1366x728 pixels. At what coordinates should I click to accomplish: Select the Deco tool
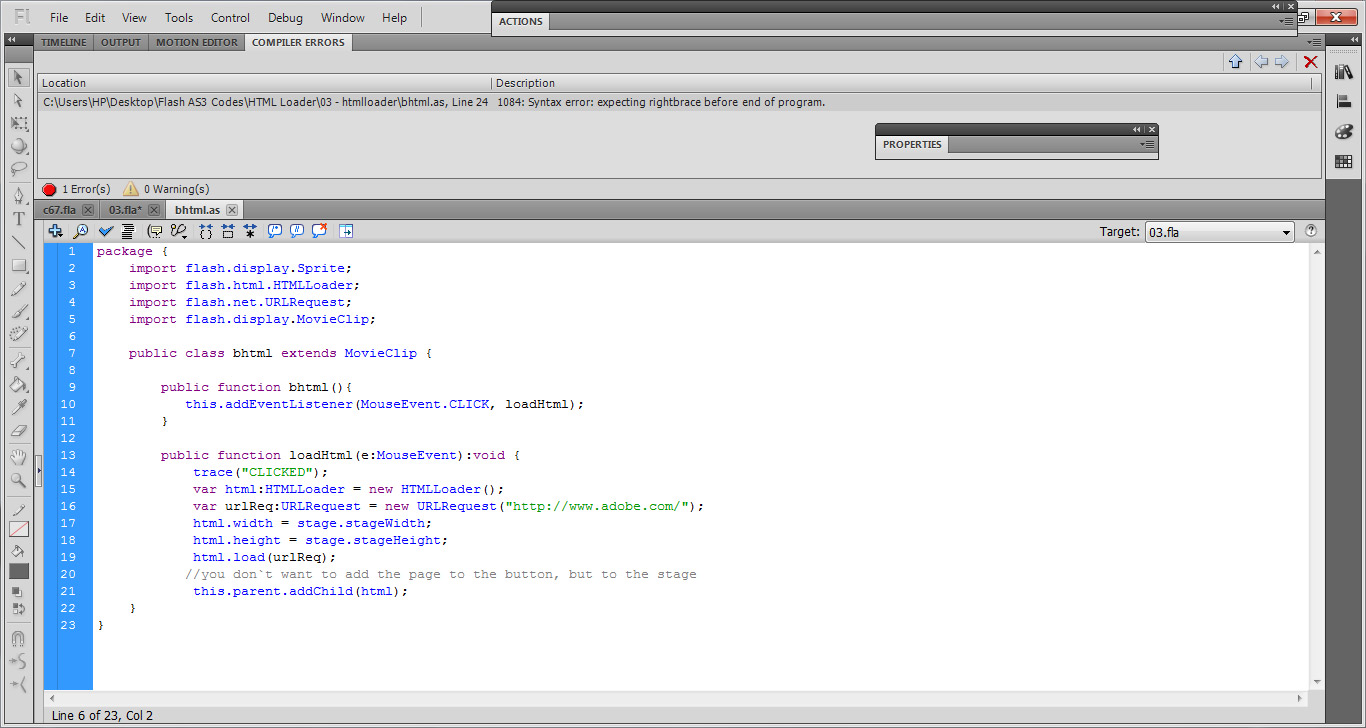tap(18, 335)
